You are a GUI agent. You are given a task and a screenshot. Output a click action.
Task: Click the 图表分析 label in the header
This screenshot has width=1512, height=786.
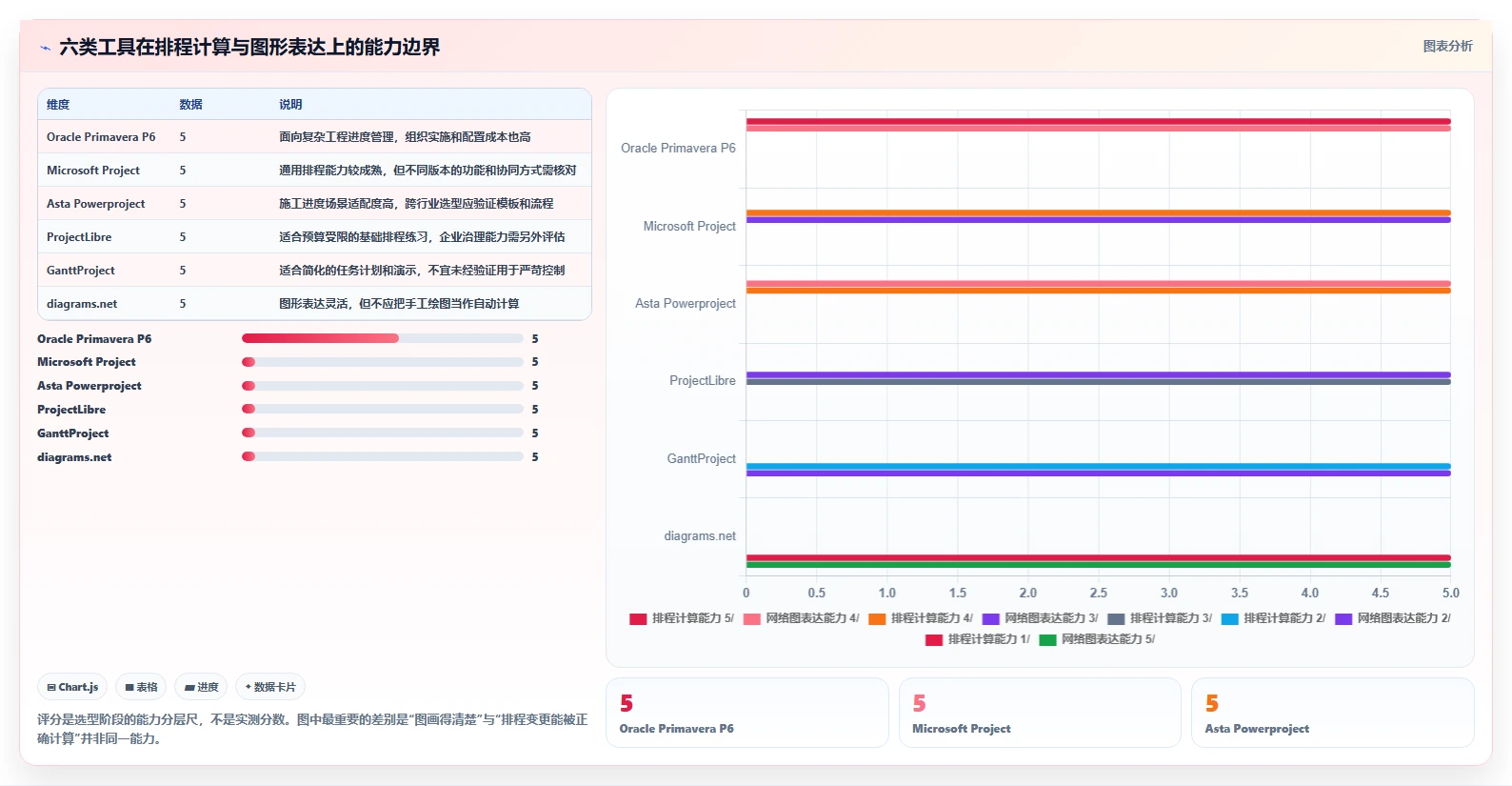(1447, 46)
